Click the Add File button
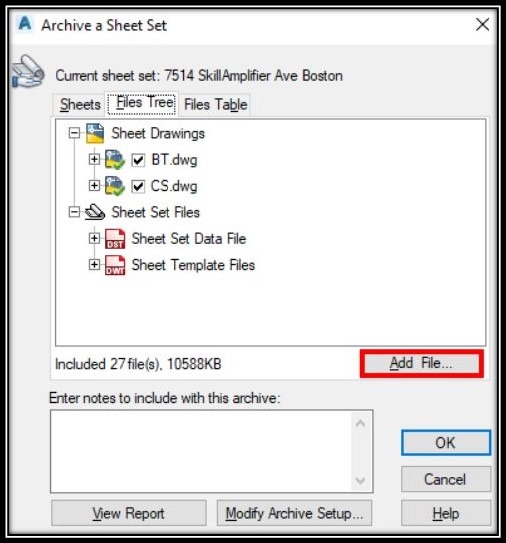Viewport: 506px width, 543px height. (421, 363)
